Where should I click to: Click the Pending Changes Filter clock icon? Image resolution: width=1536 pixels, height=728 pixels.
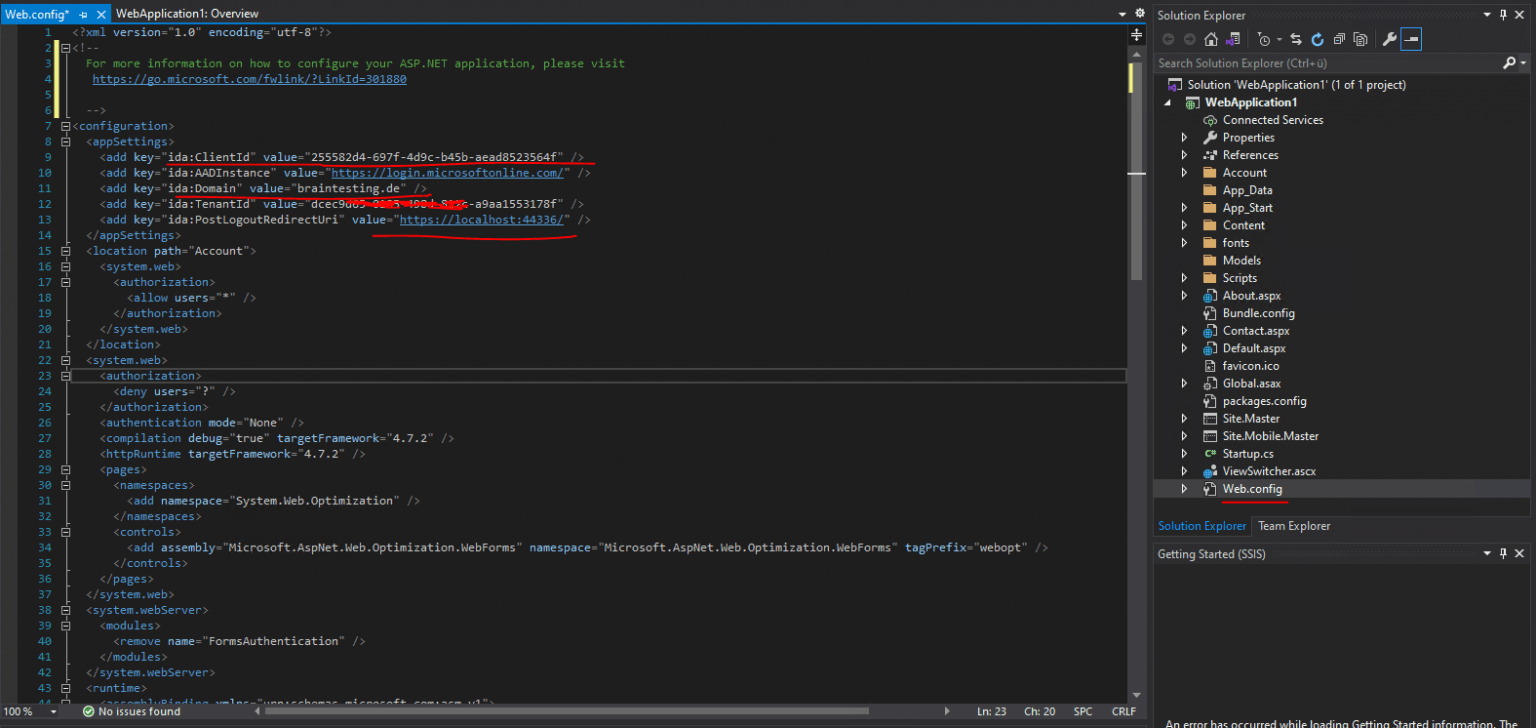pyautogui.click(x=1265, y=40)
